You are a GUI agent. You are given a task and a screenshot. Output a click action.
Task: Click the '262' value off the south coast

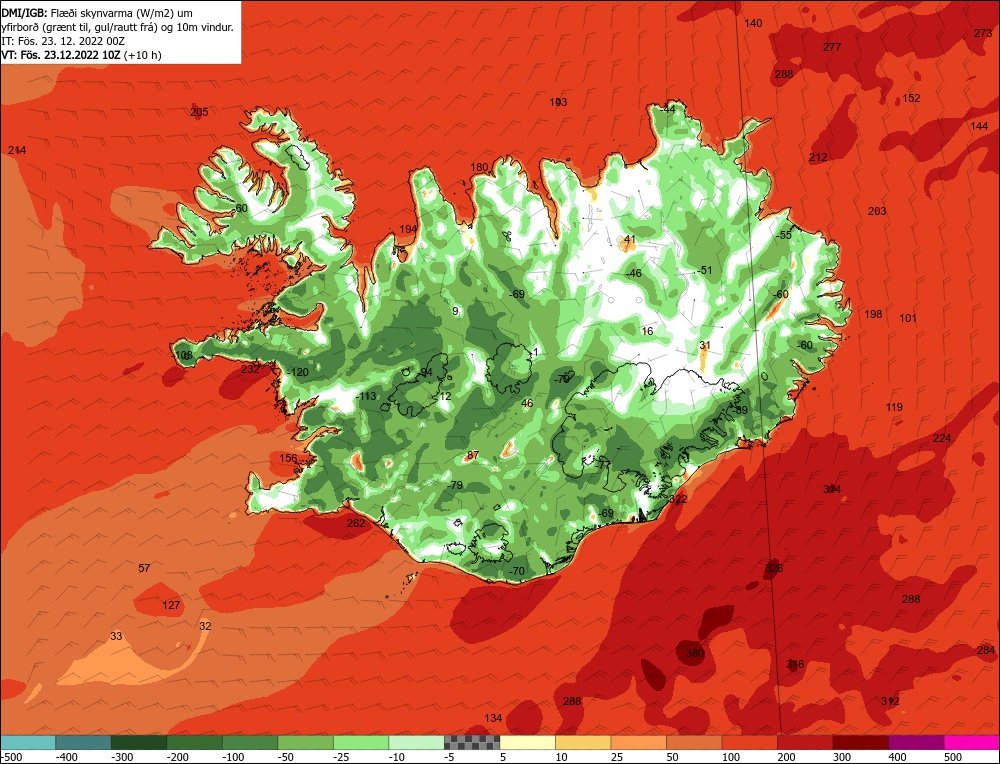click(x=356, y=524)
